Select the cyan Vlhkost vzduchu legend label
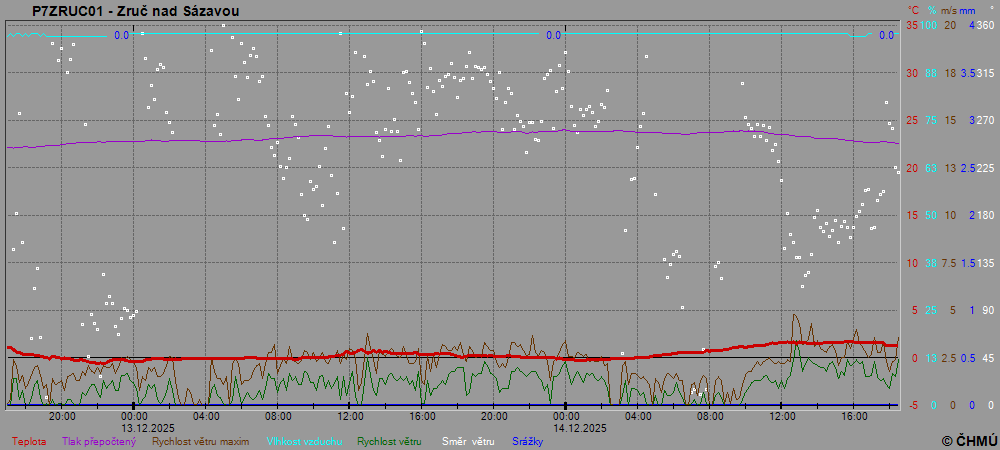The image size is (1000, 450). point(304,441)
